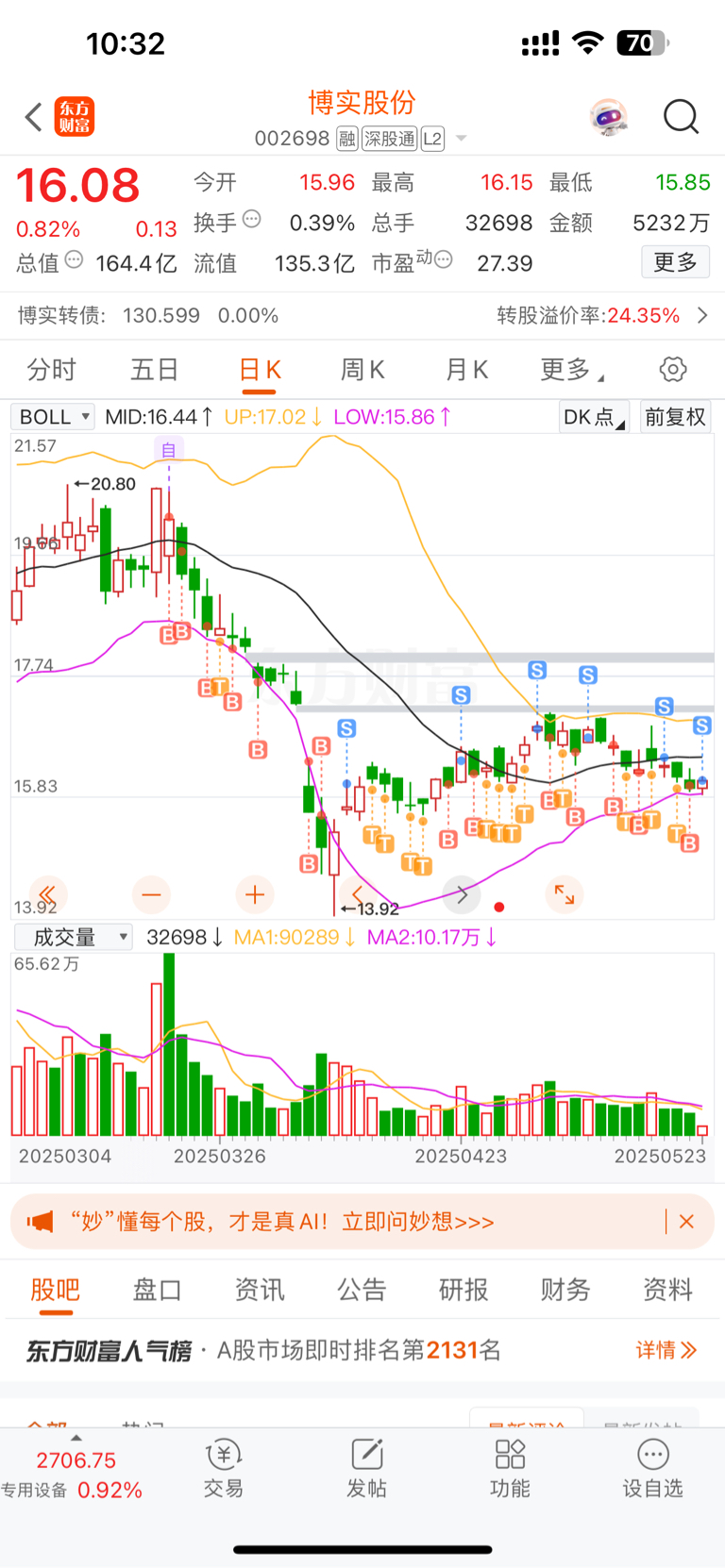Tap the 换手 info icon
The height and width of the screenshot is (1568, 725).
click(x=252, y=219)
